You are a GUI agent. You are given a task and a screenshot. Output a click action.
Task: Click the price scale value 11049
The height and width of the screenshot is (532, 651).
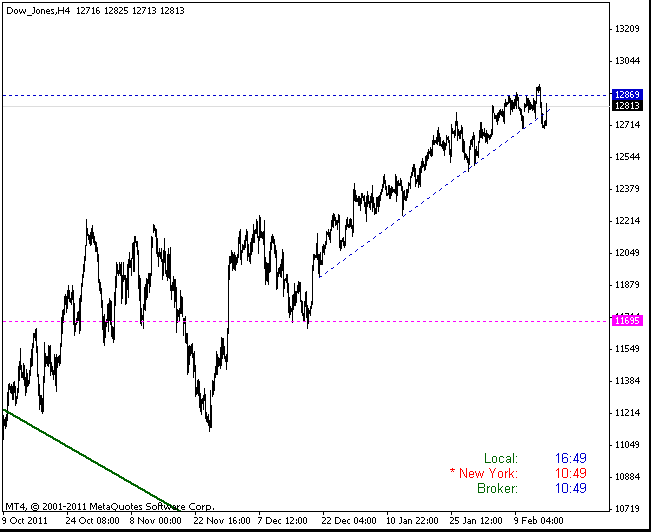pos(627,445)
